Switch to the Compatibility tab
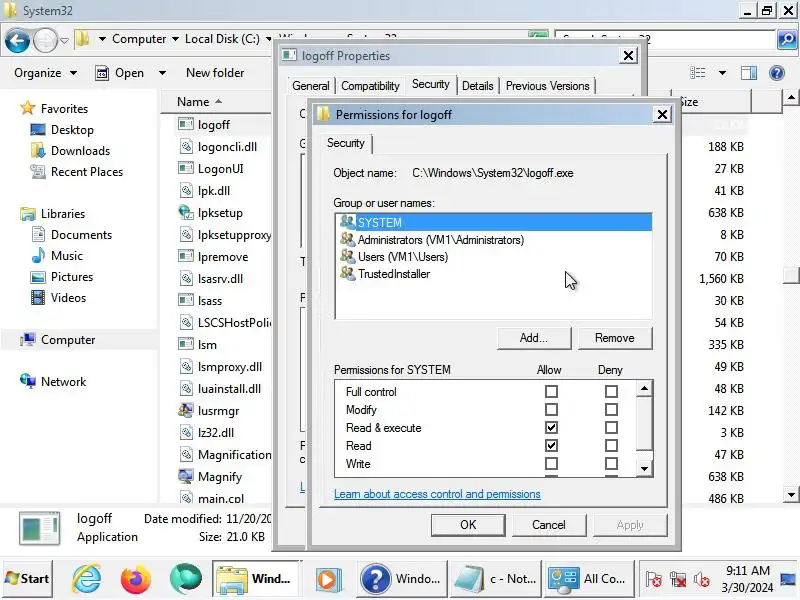The height and width of the screenshot is (600, 800). pyautogui.click(x=370, y=86)
